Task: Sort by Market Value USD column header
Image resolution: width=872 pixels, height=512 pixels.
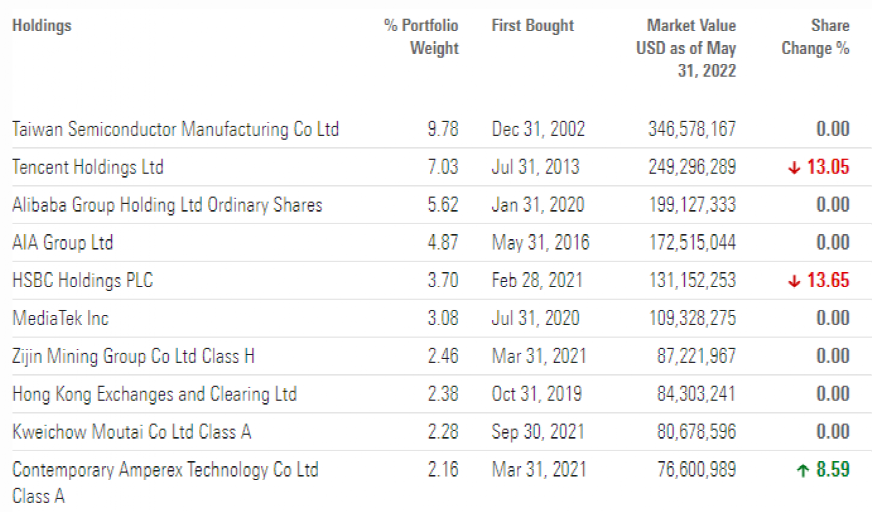Action: tap(686, 48)
